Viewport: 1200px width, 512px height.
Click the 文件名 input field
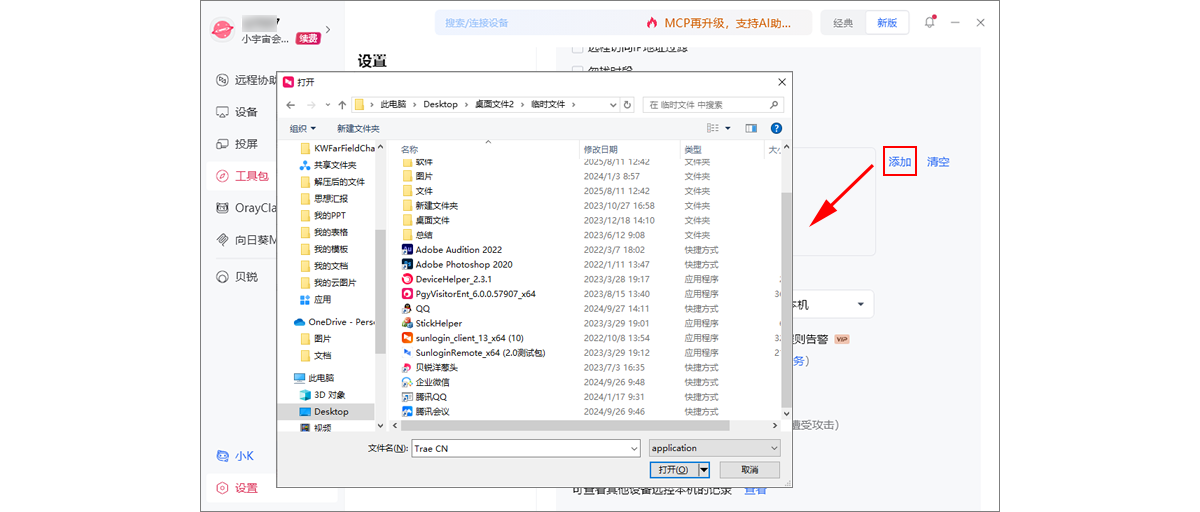point(525,448)
